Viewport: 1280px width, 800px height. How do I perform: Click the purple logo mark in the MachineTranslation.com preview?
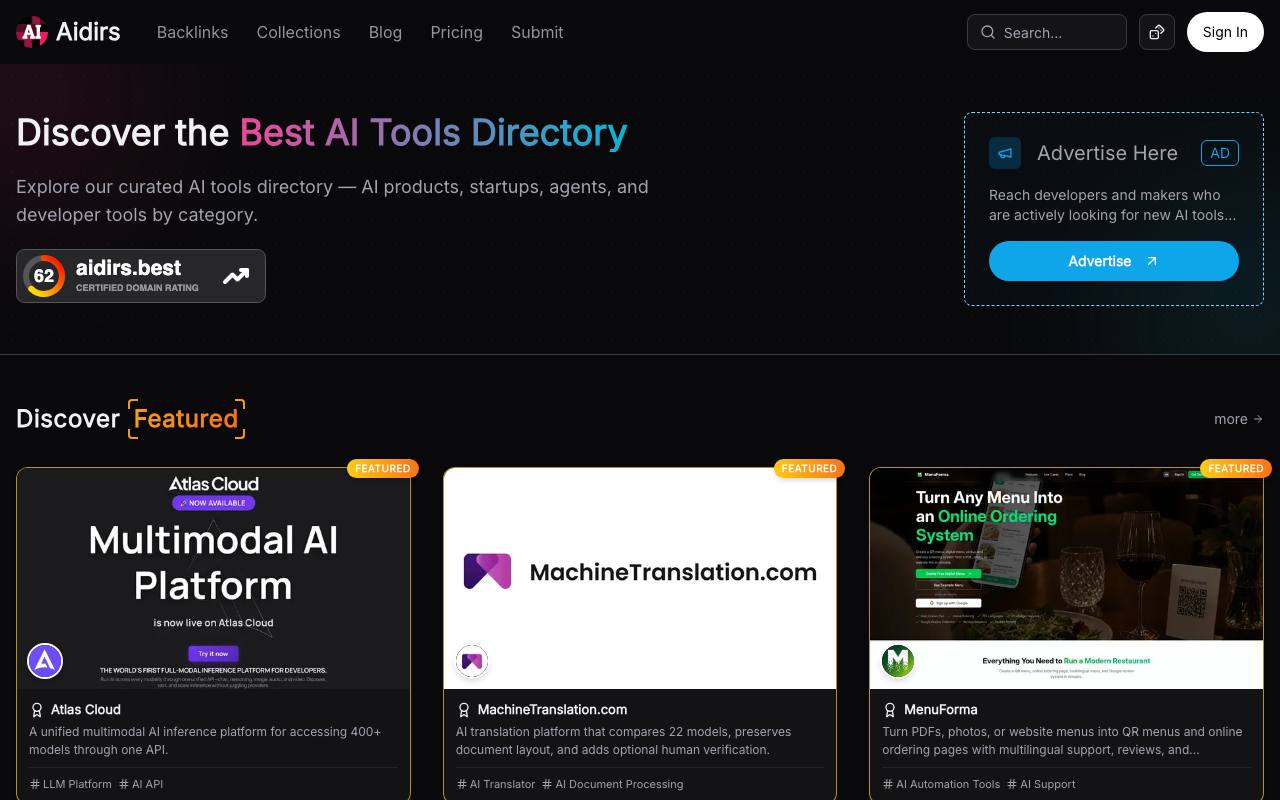pyautogui.click(x=488, y=571)
